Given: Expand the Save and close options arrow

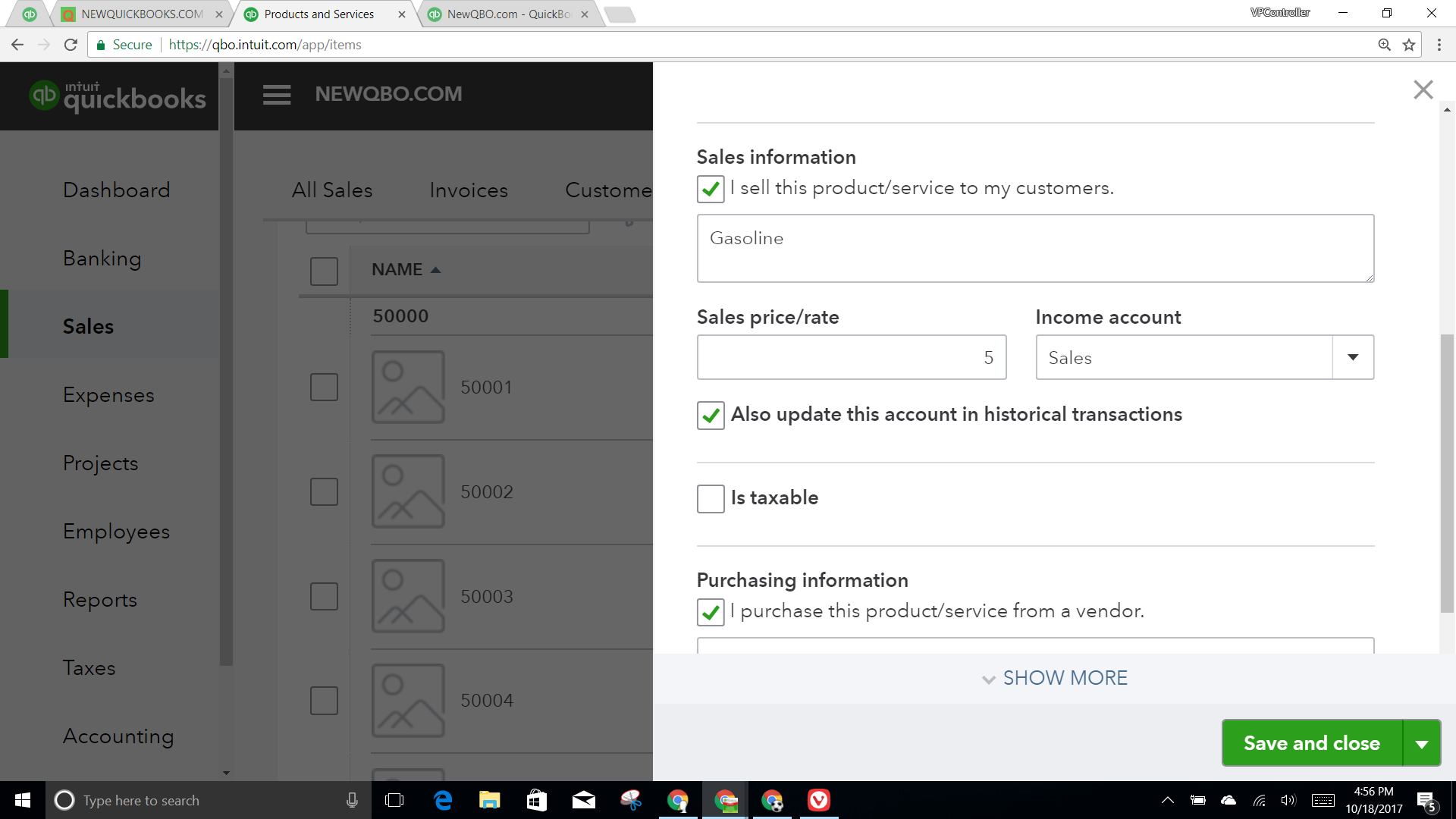Looking at the screenshot, I should (1422, 743).
